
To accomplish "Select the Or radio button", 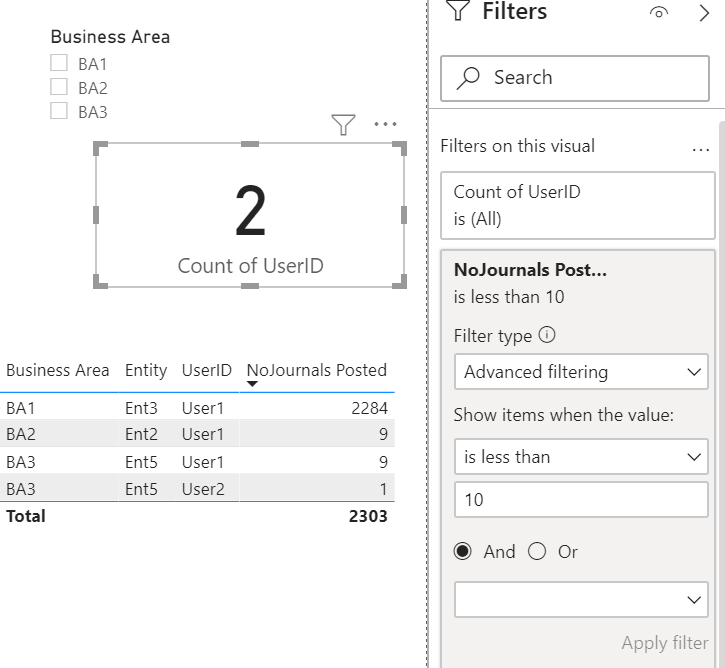I will coord(537,551).
